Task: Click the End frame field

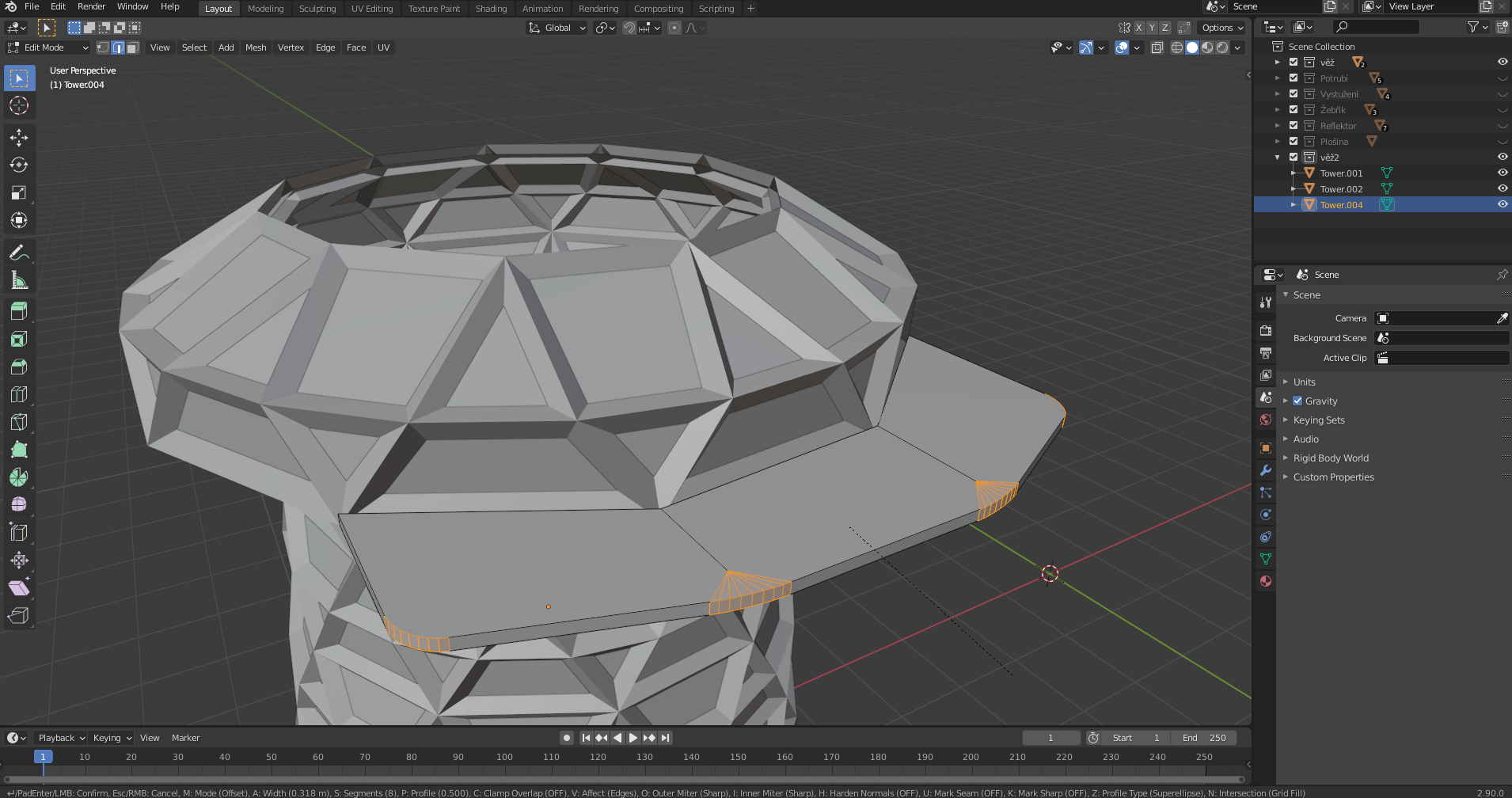Action: click(x=1203, y=738)
